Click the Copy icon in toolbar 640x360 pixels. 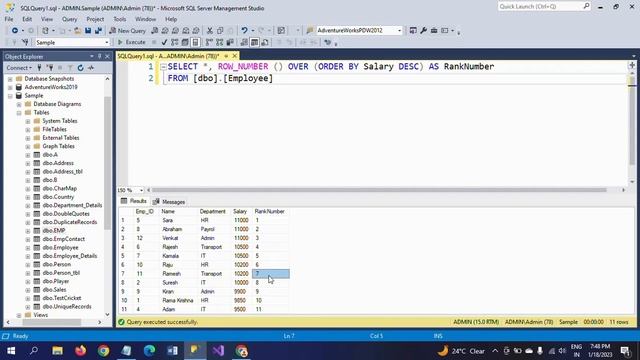[220, 31]
